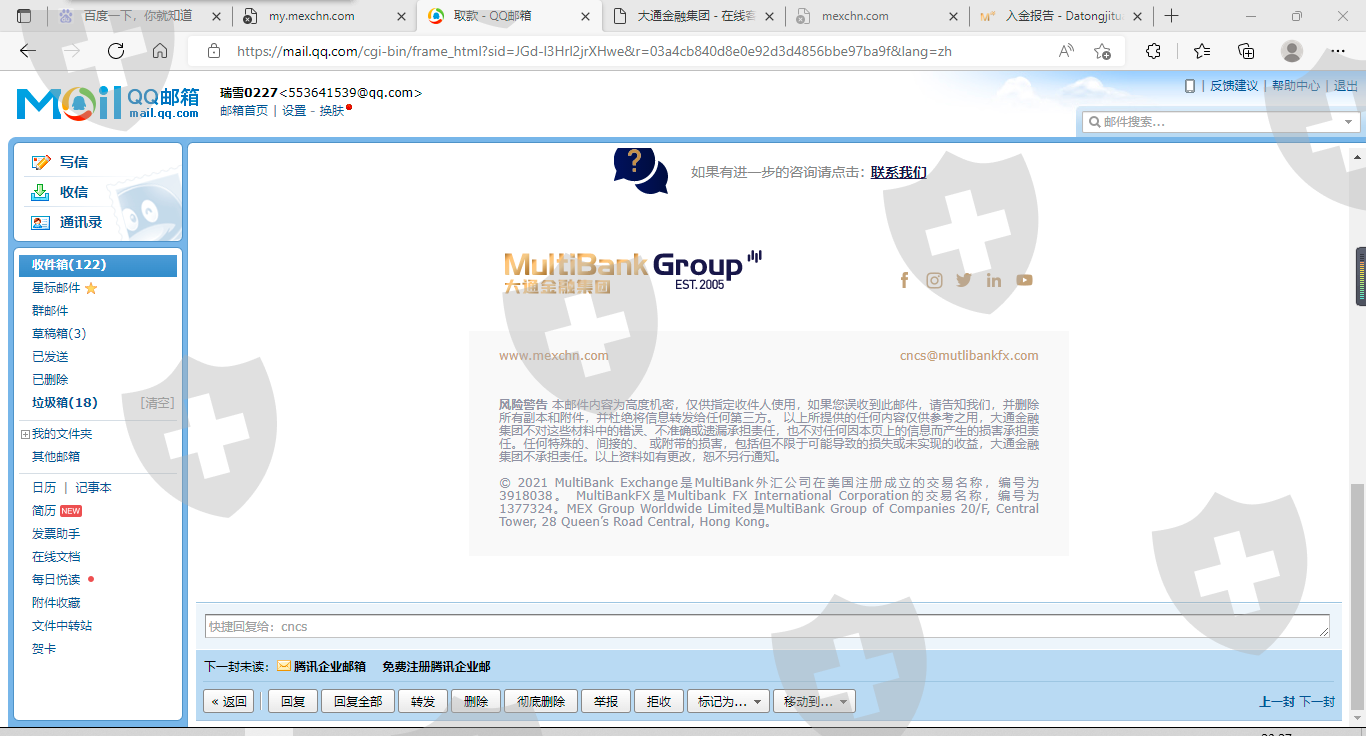This screenshot has height=736, width=1366.
Task: Click the 彻底删除 permanently delete button
Action: coord(541,702)
